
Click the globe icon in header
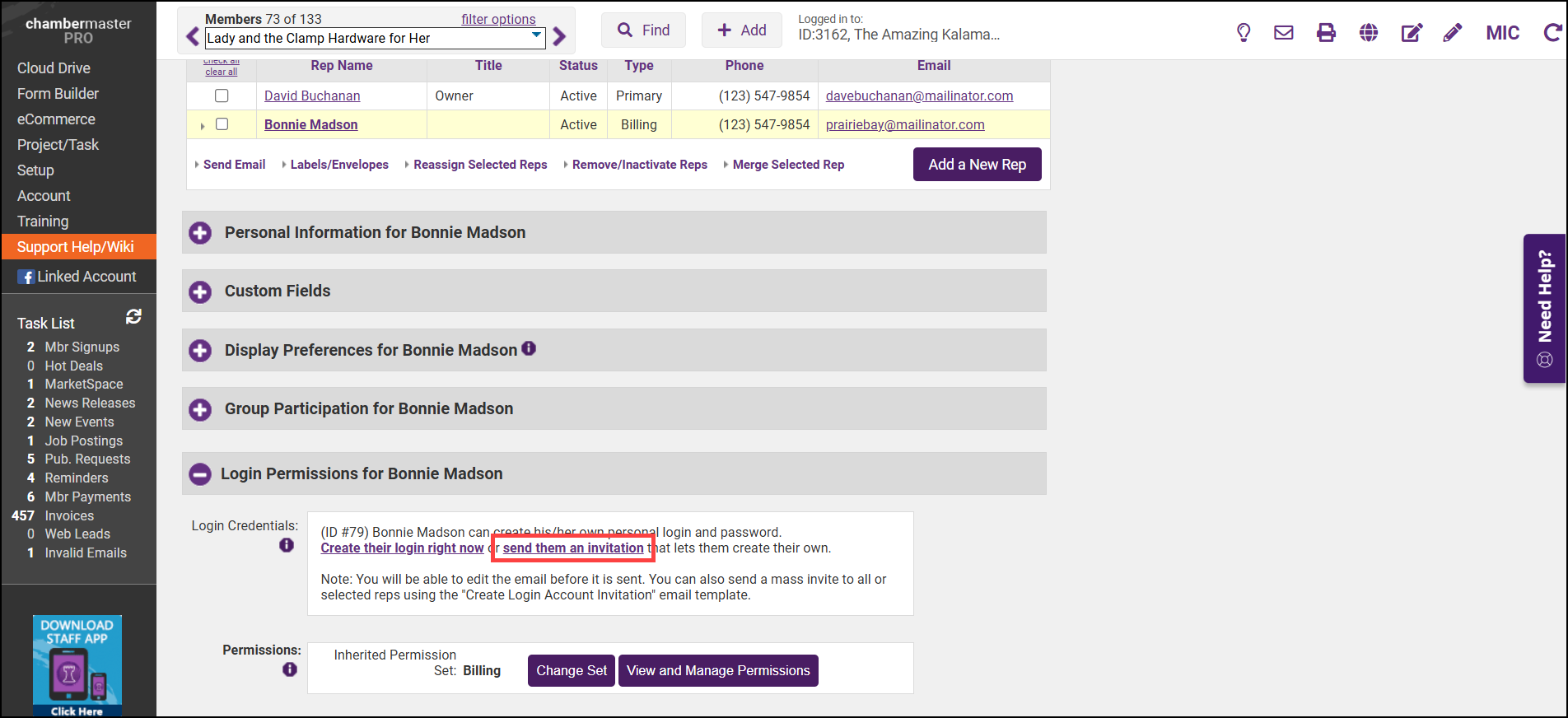[x=1369, y=33]
